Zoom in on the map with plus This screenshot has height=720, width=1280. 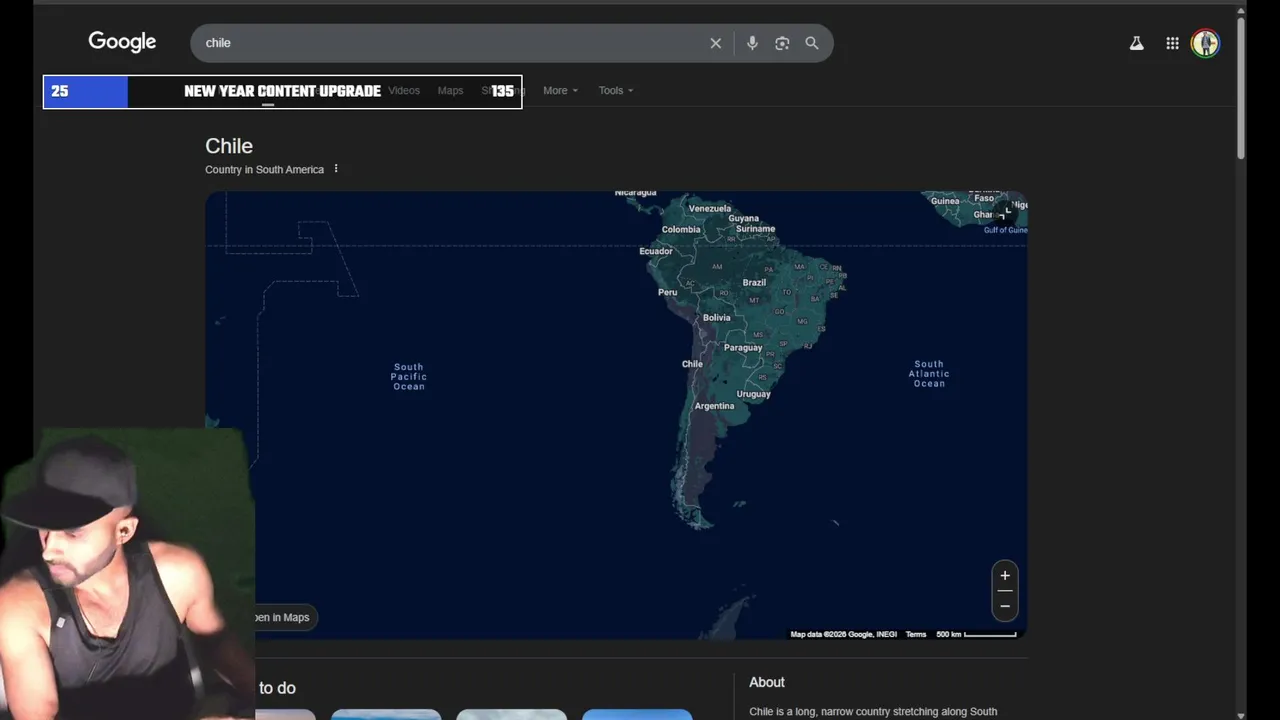pos(1005,575)
